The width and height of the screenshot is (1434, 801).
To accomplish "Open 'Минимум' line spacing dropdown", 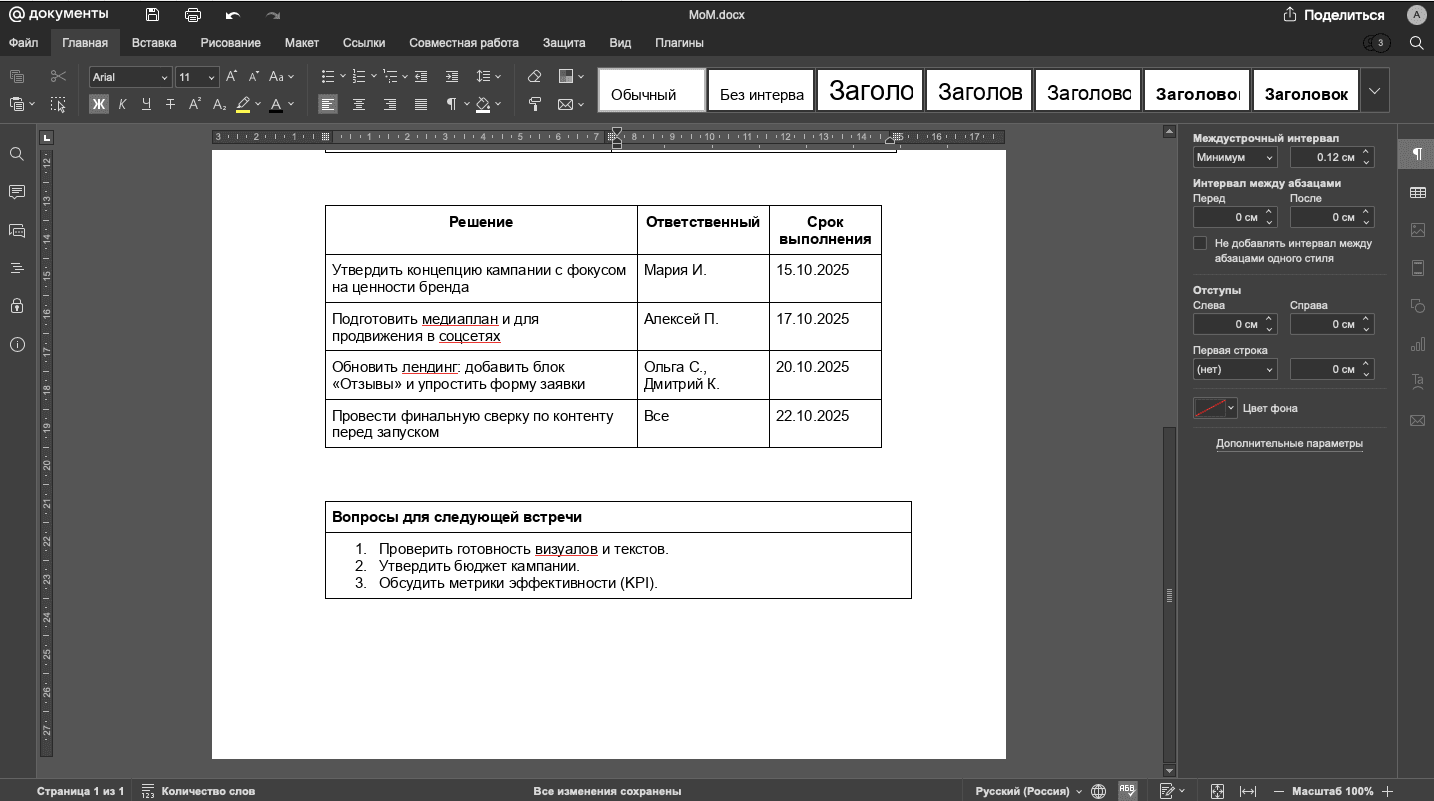I will point(1235,157).
